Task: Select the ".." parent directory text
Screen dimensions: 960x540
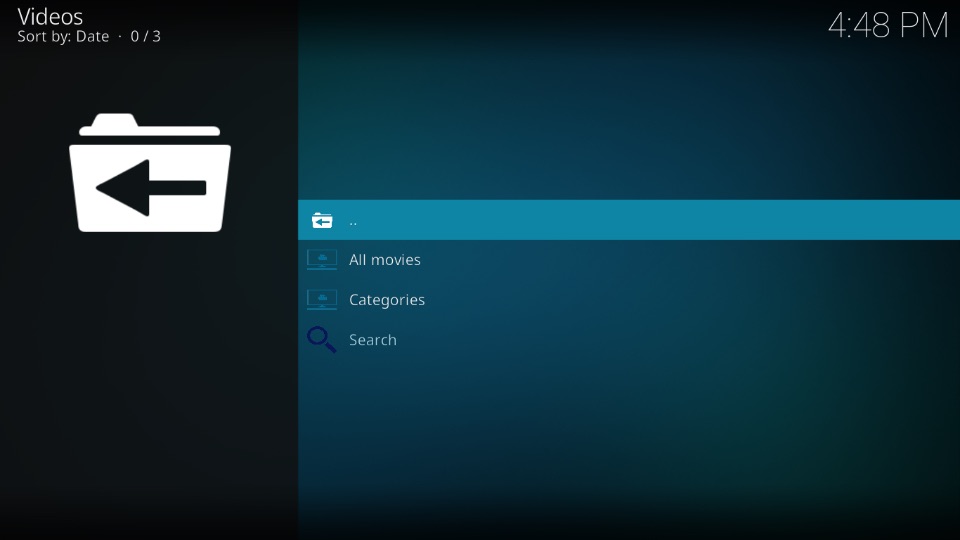Action: (353, 221)
